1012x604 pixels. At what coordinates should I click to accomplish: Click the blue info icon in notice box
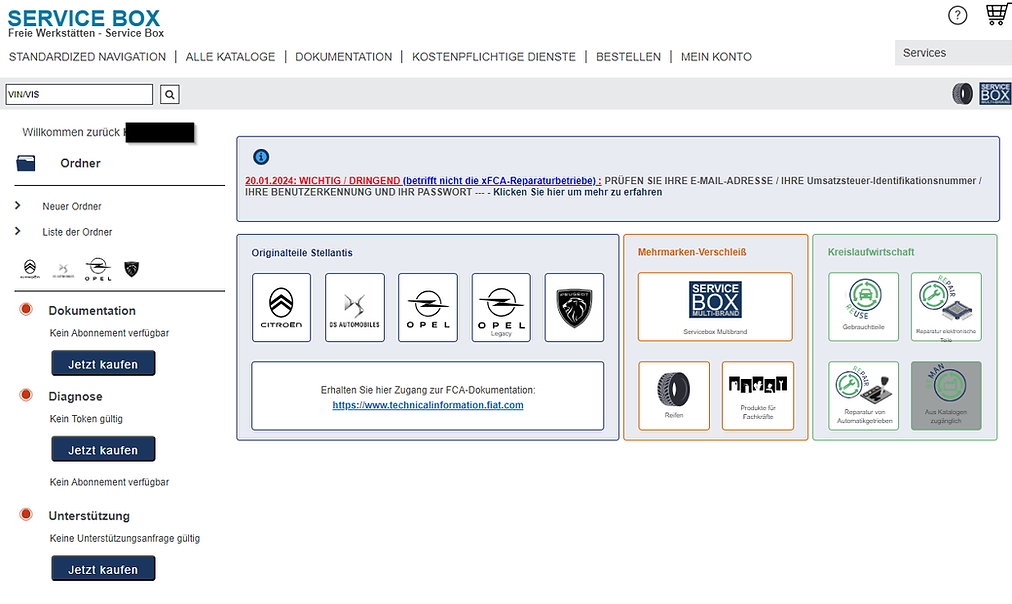[261, 157]
